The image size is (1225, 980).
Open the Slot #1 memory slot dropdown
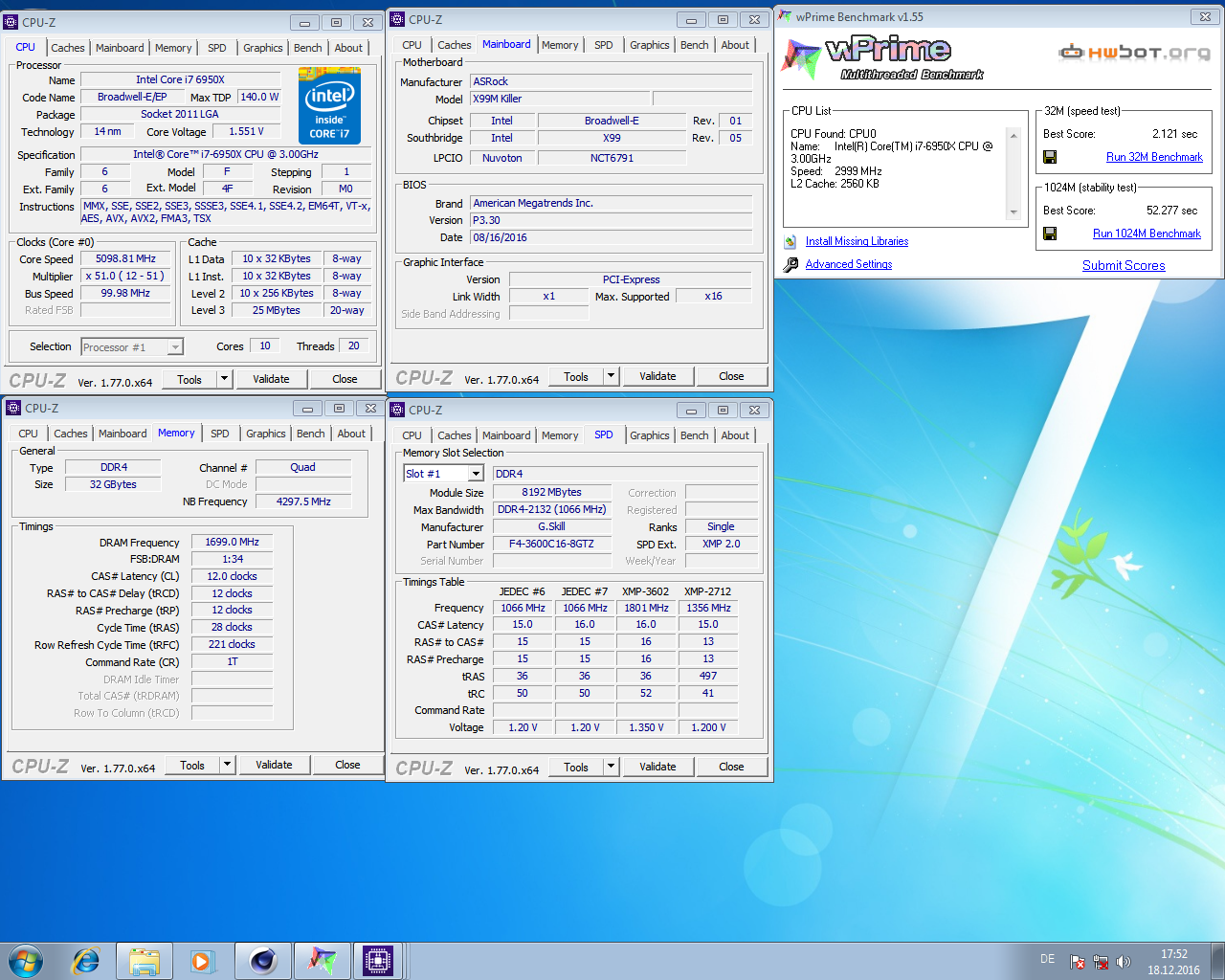pyautogui.click(x=476, y=474)
